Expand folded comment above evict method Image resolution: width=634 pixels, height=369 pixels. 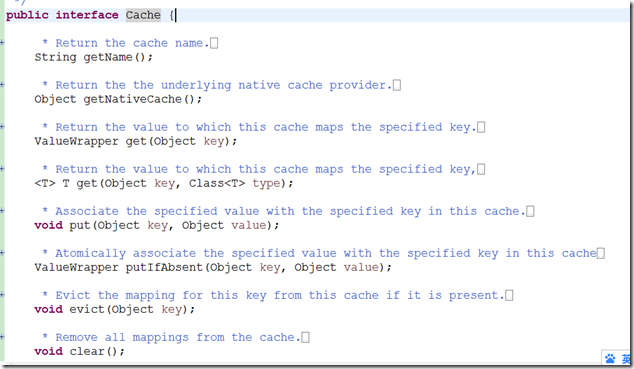(2, 295)
